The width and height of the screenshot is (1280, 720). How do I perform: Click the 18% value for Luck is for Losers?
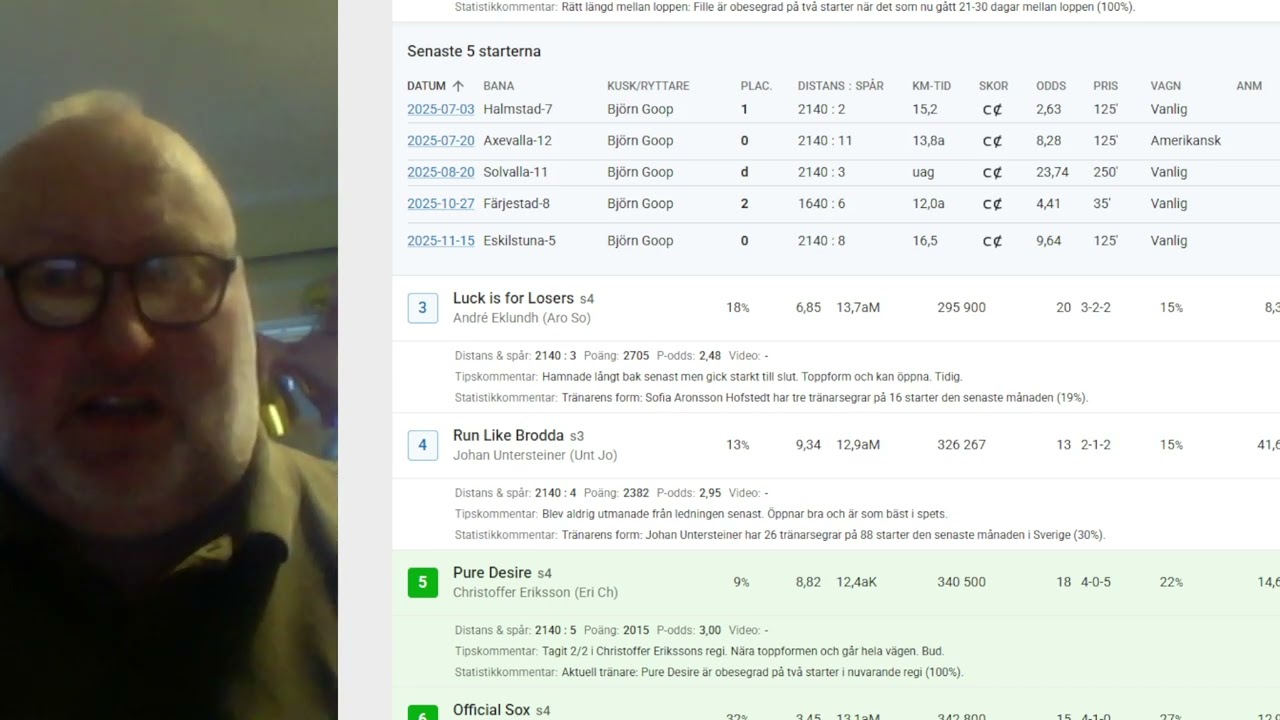pos(738,308)
